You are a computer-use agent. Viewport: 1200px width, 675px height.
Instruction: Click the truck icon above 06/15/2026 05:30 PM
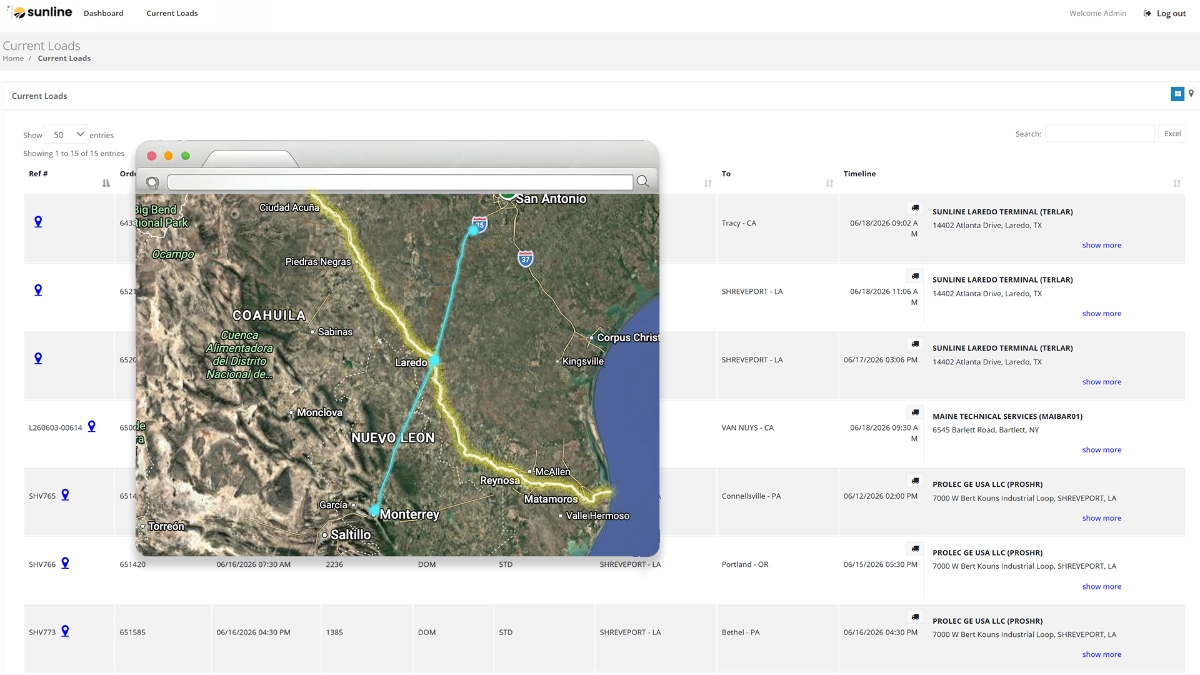point(914,548)
